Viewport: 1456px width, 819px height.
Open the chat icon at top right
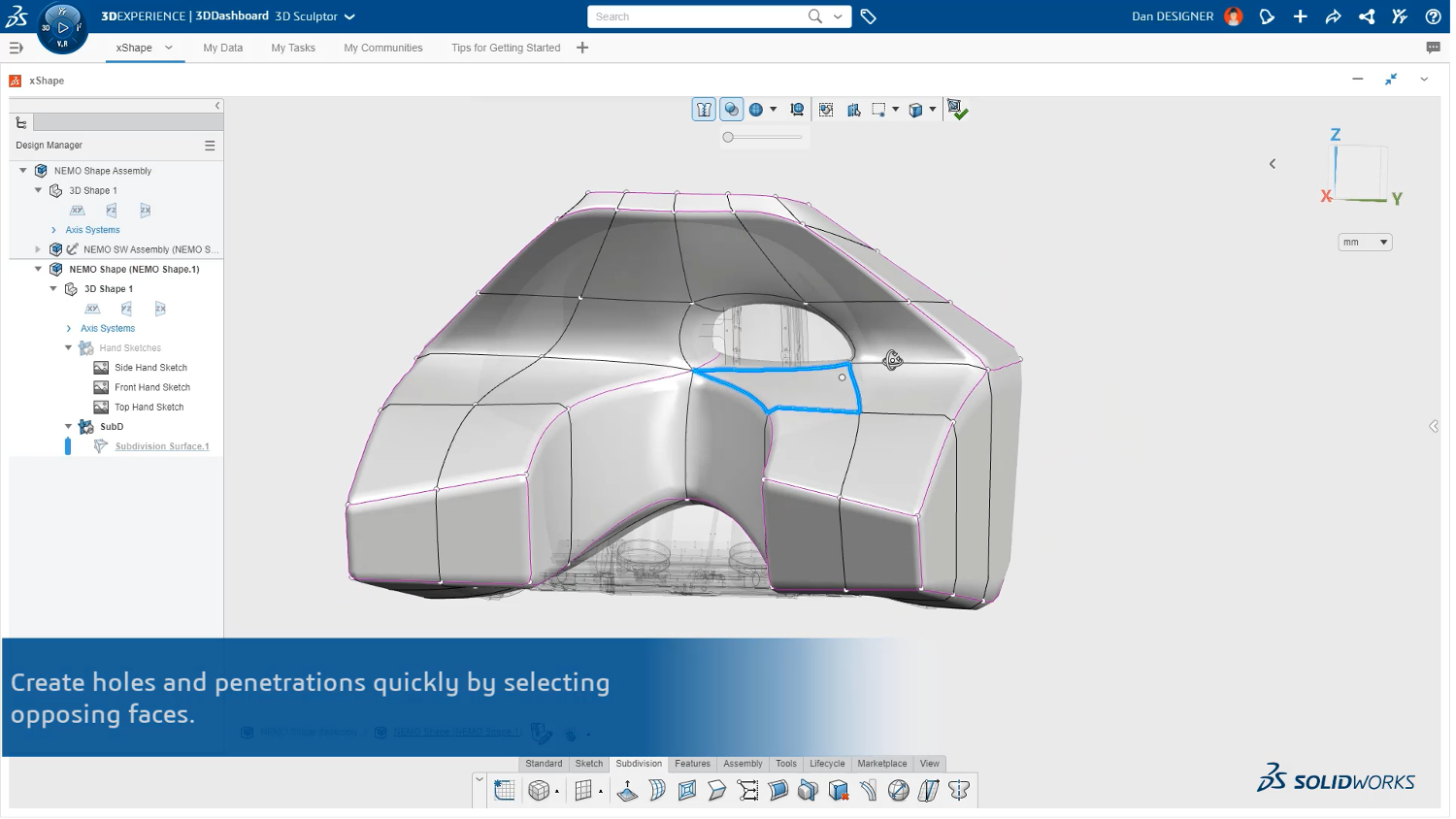click(1433, 48)
